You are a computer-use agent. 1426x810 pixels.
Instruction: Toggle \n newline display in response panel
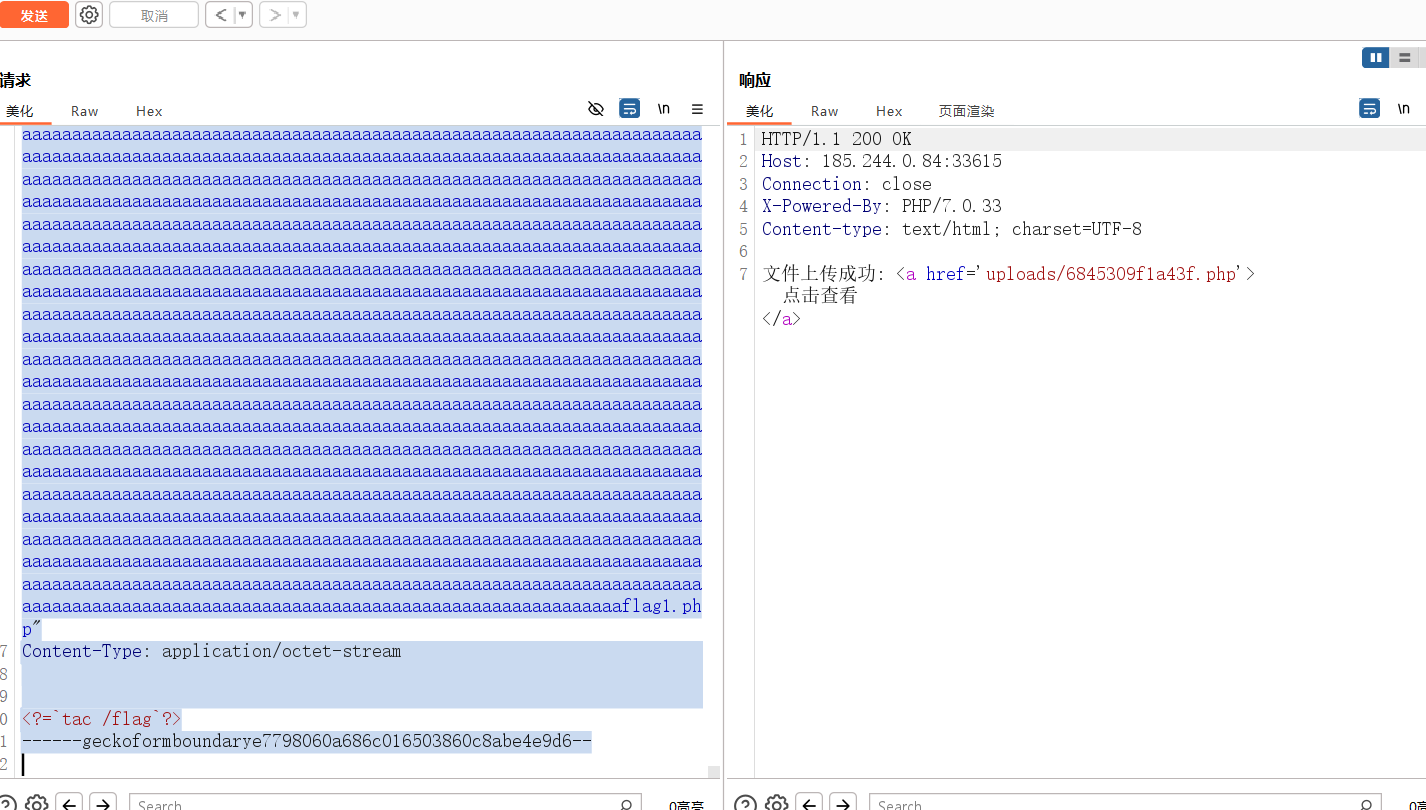(1404, 109)
